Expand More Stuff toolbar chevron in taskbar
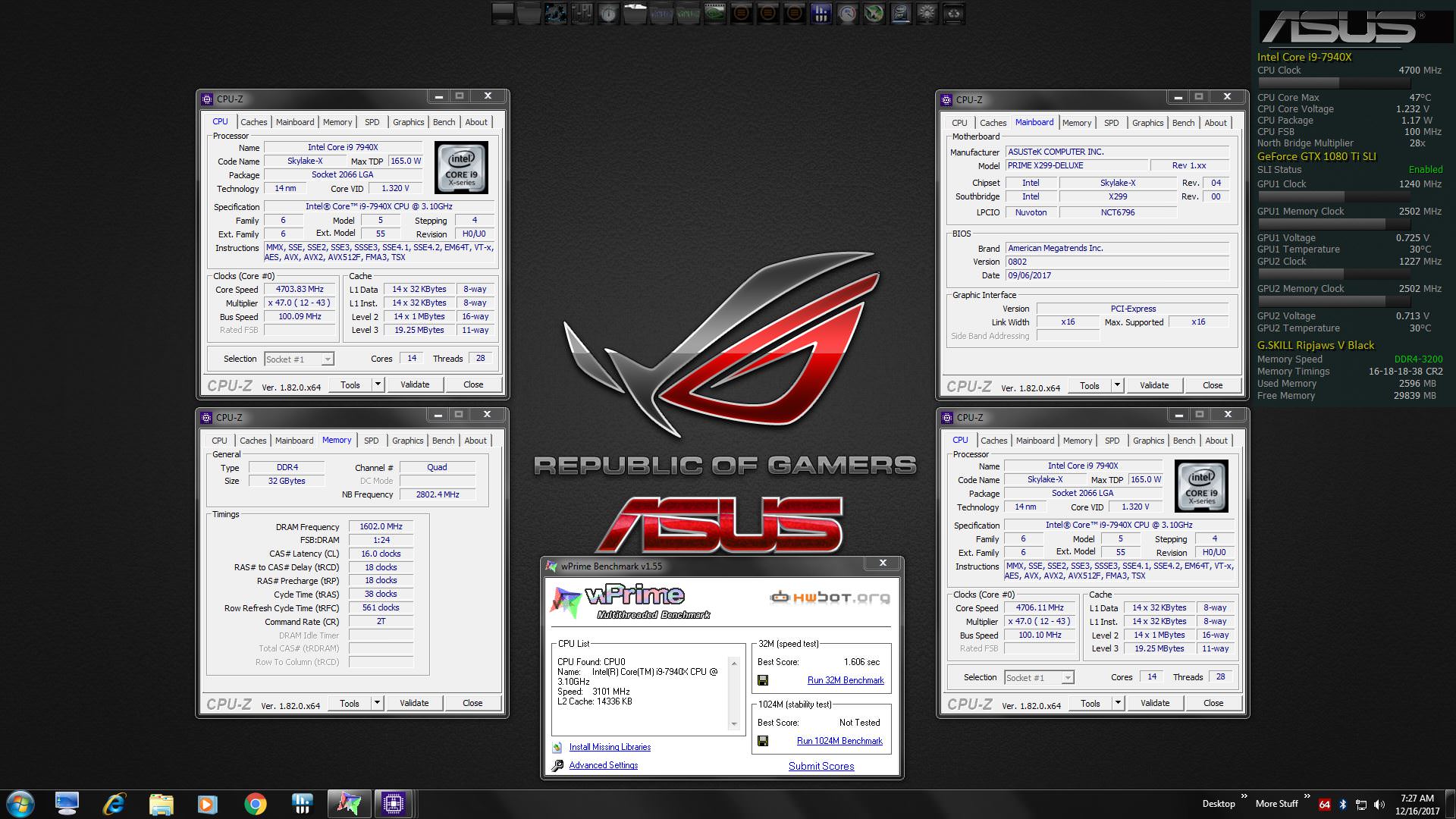 (x=1307, y=796)
